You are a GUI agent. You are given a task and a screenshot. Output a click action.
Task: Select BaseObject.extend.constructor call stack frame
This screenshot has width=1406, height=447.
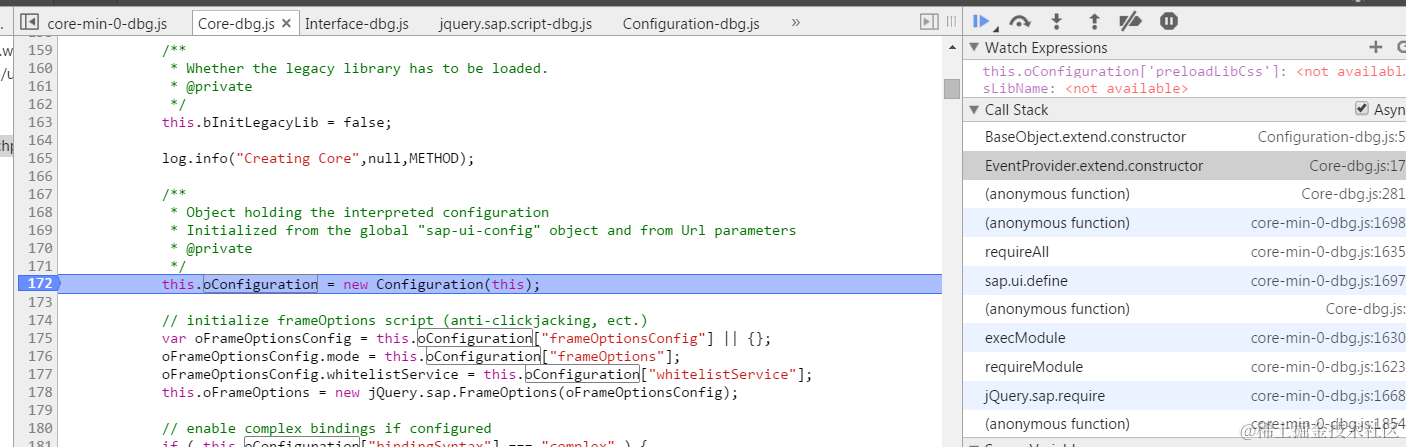1184,137
